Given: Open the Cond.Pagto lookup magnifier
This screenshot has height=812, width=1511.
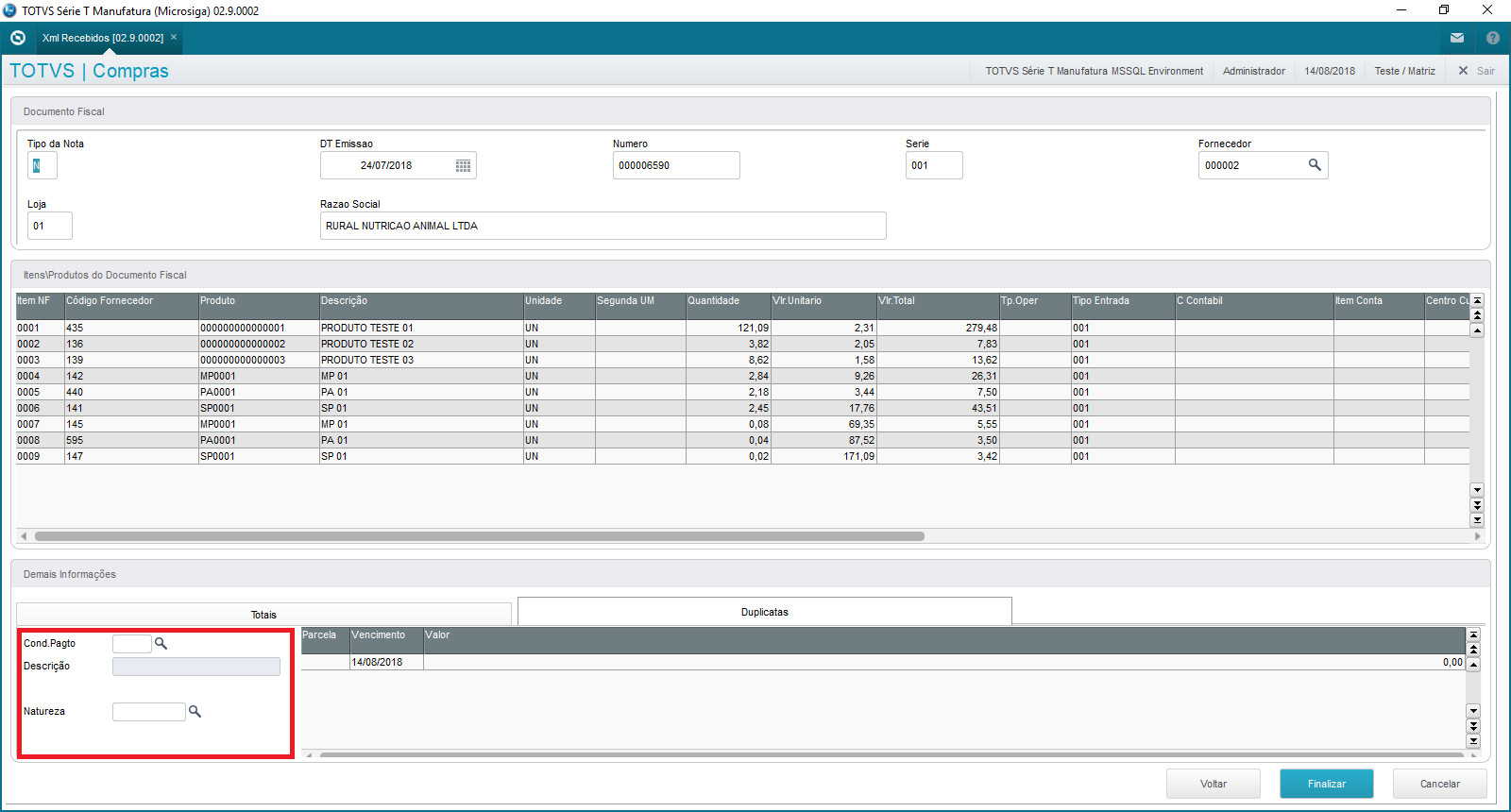Looking at the screenshot, I should [x=161, y=644].
